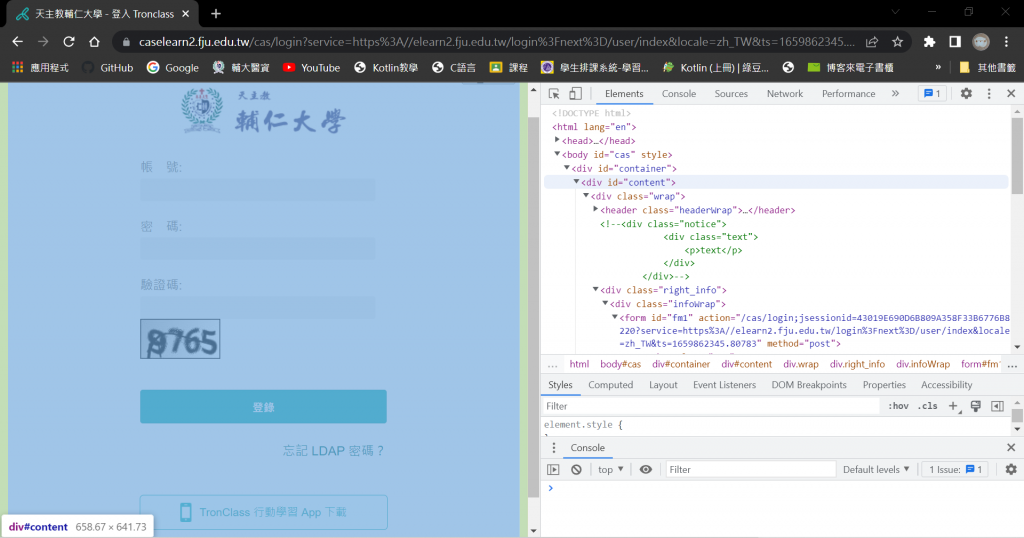Toggle rendering emulations paintbrush icon
Screen dimensions: 1024x538
(x=976, y=405)
